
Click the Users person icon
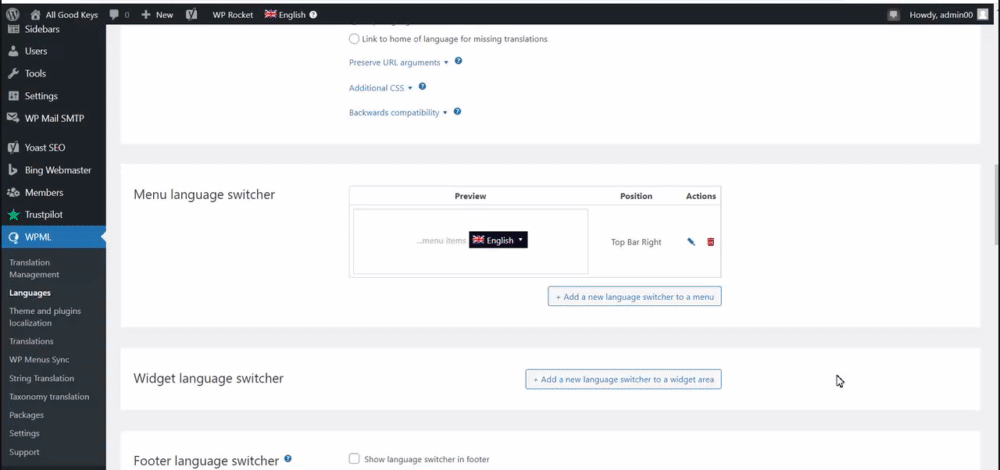(x=13, y=51)
